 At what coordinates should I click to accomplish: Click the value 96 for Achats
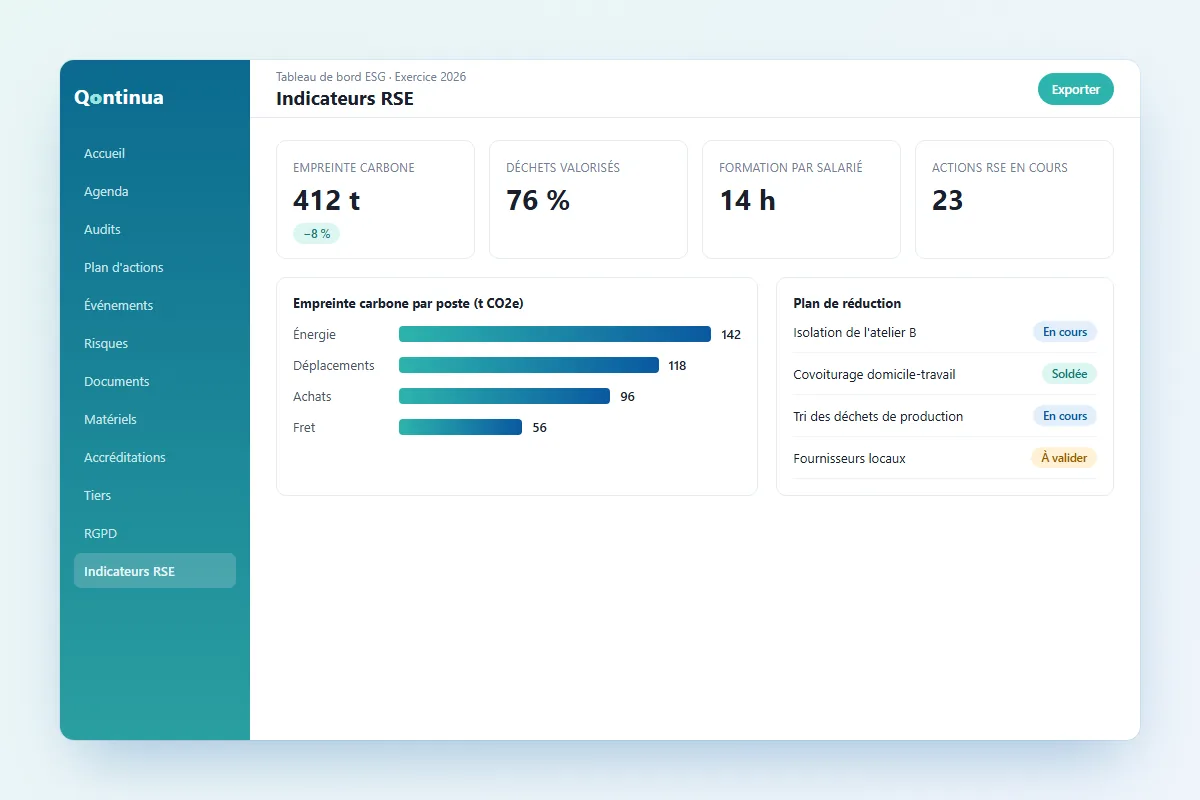[628, 397]
